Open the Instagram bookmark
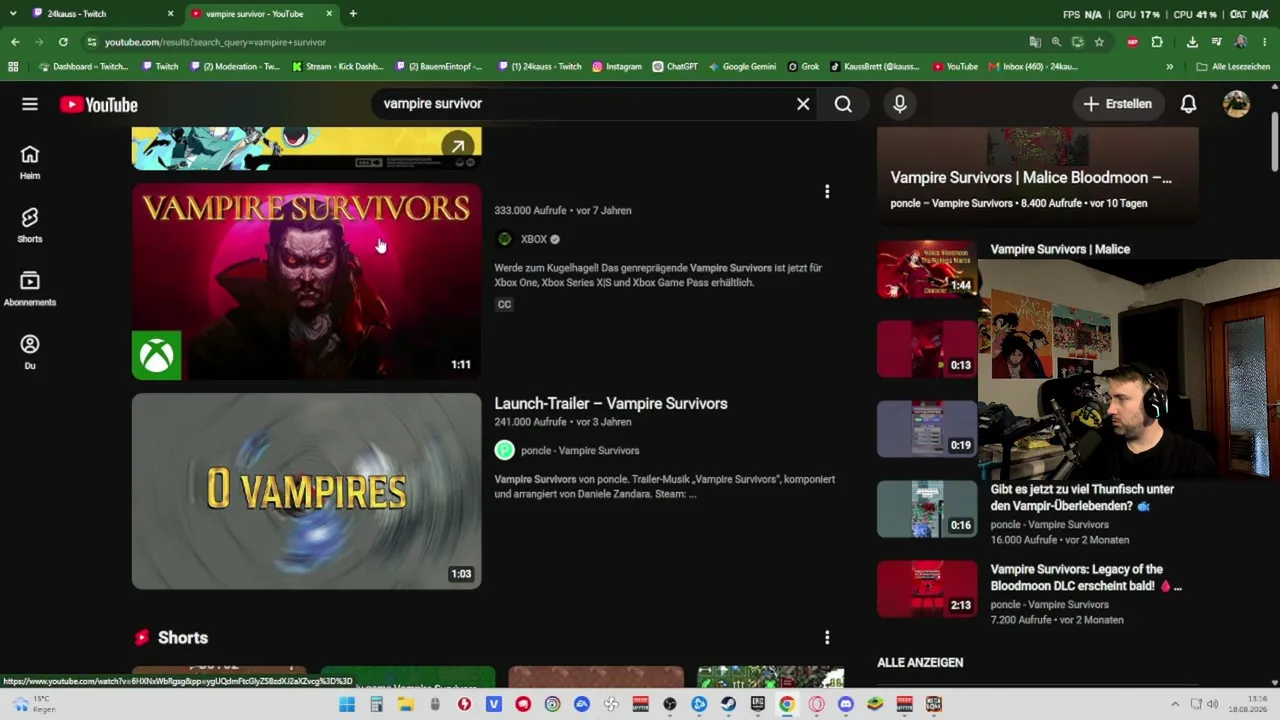The image size is (1280, 720). click(x=617, y=67)
